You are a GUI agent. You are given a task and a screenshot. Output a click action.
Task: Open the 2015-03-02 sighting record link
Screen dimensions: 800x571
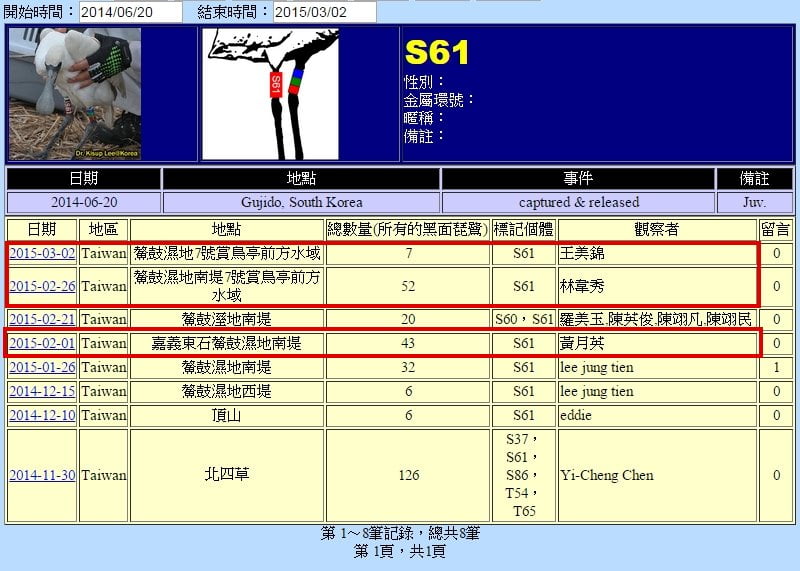(x=42, y=253)
